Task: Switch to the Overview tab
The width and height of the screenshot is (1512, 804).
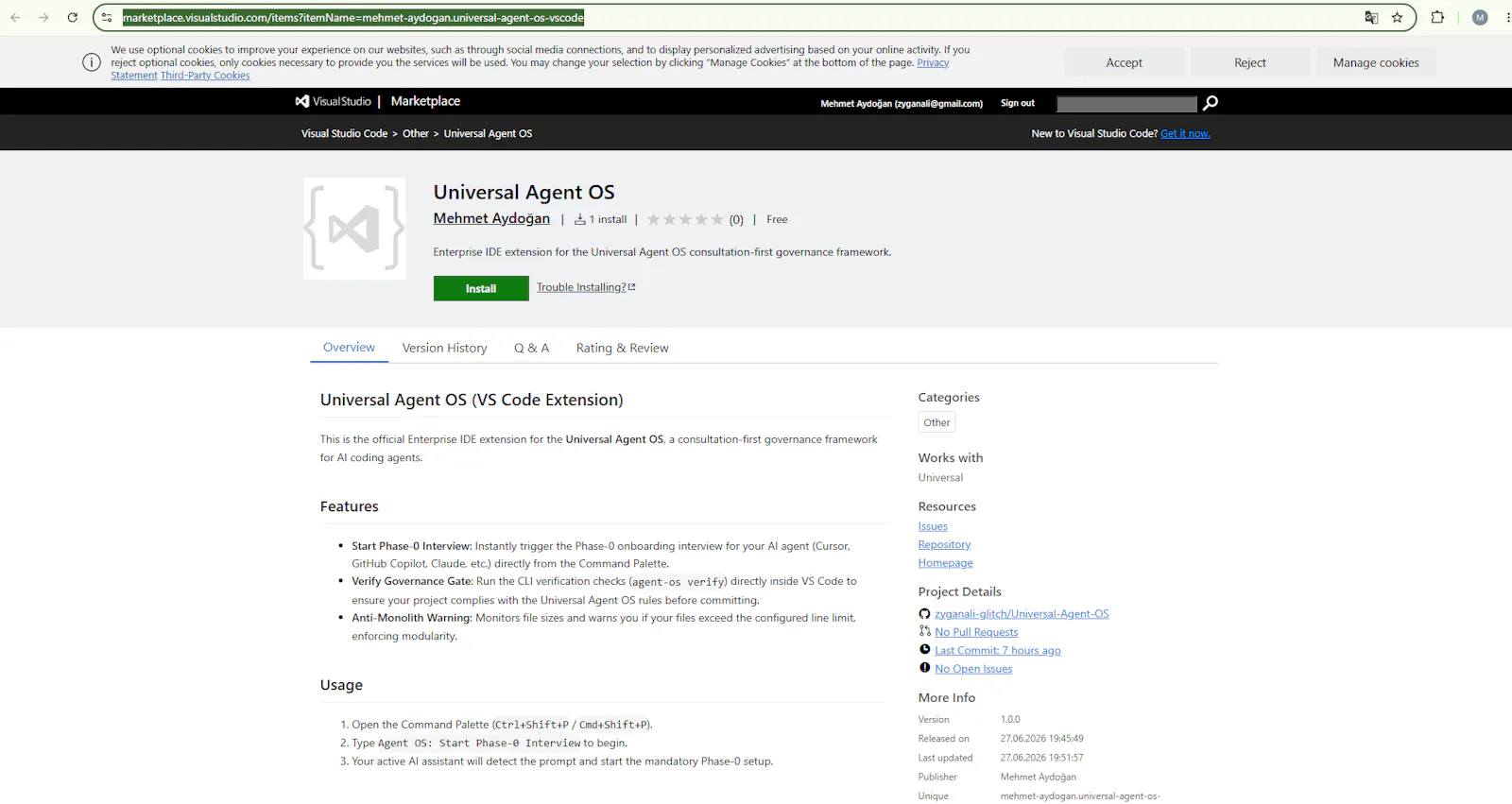Action: pyautogui.click(x=349, y=348)
